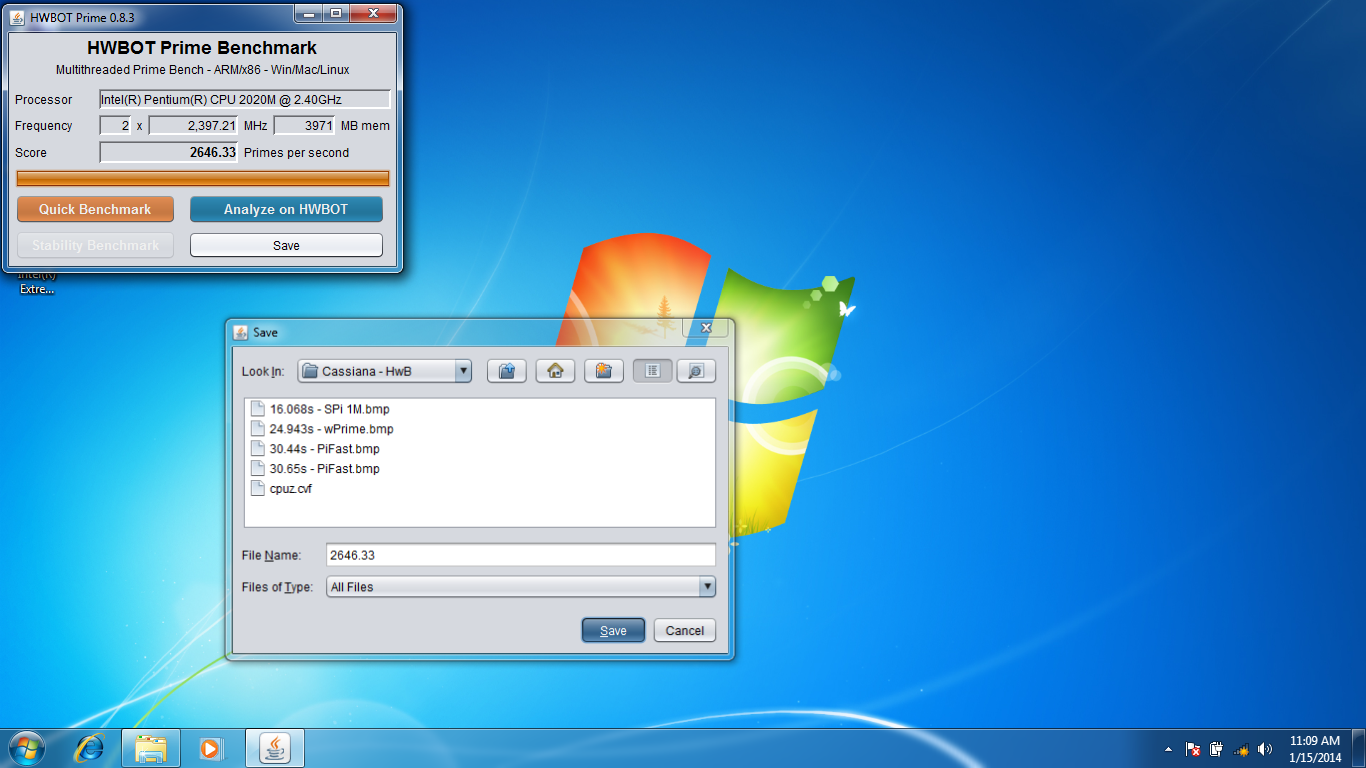This screenshot has width=1366, height=768.
Task: Go up one folder level in Save dialog
Action: click(x=507, y=371)
